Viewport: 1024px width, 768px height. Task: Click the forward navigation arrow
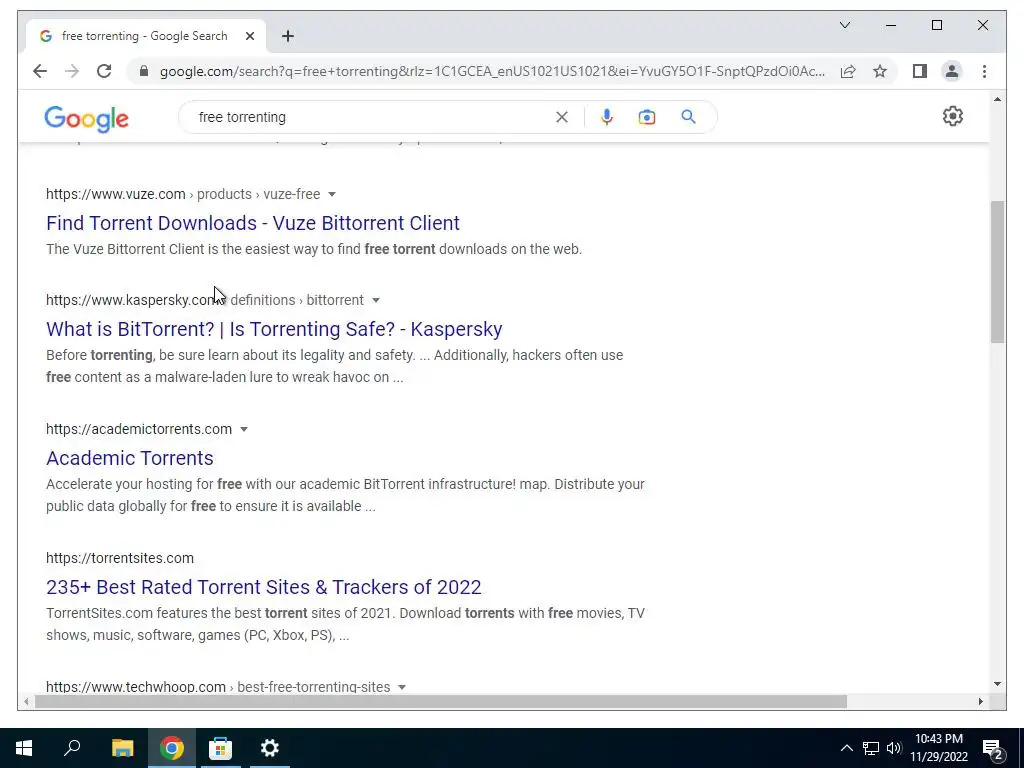click(72, 71)
